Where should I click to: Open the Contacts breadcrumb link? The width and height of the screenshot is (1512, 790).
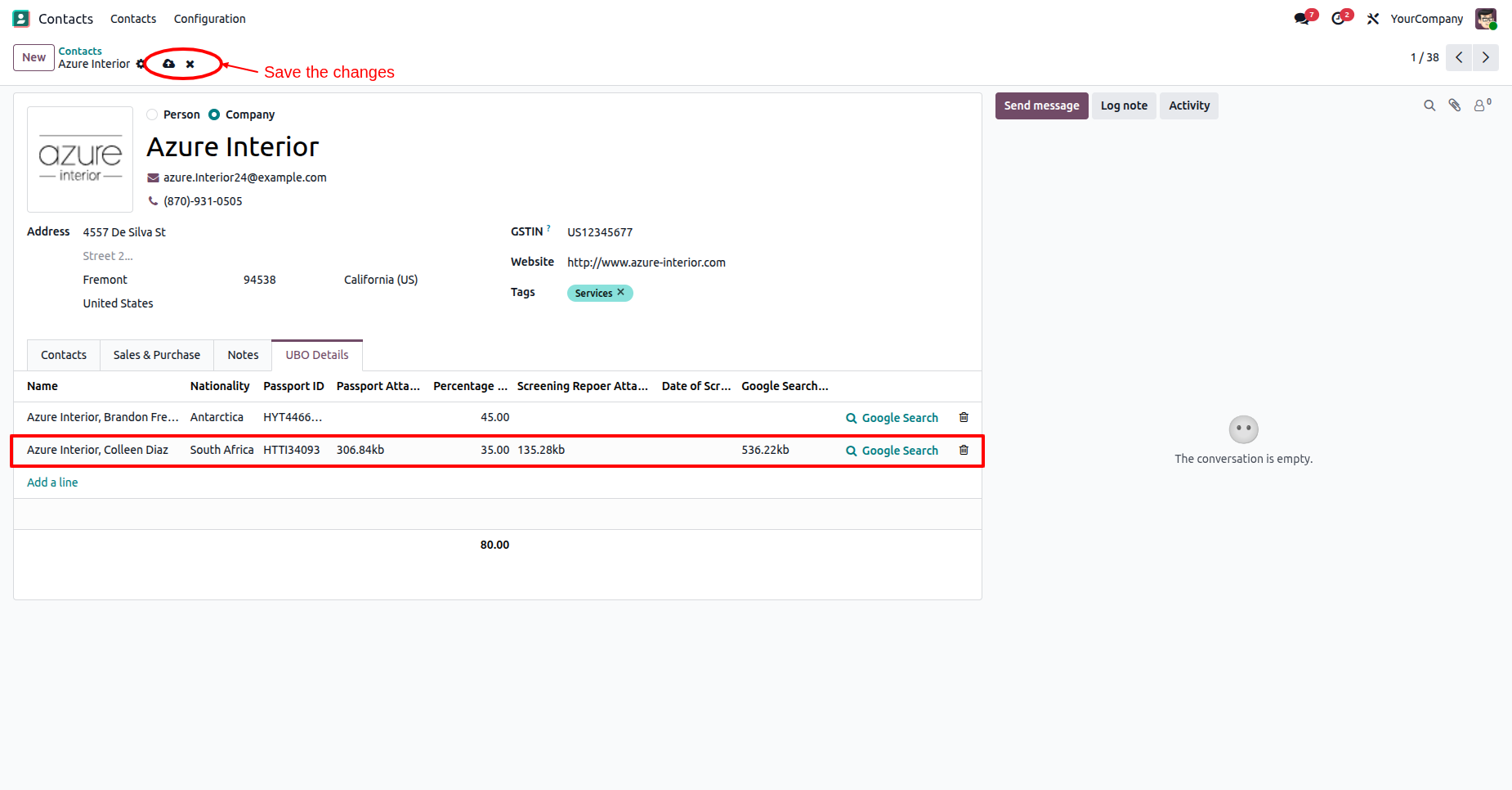click(80, 51)
